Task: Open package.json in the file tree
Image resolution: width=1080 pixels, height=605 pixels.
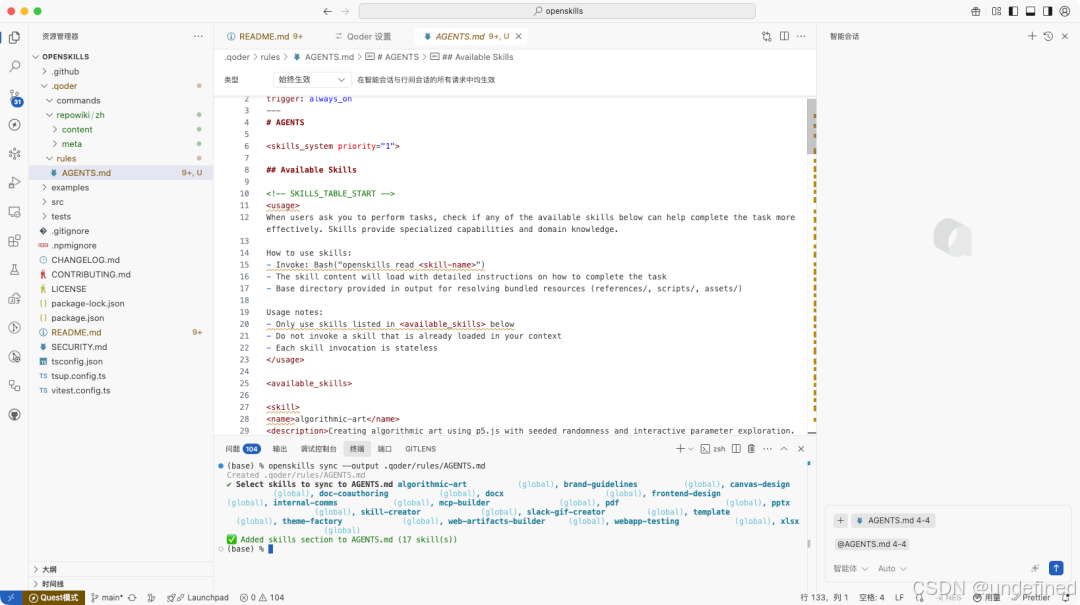Action: coord(121,318)
